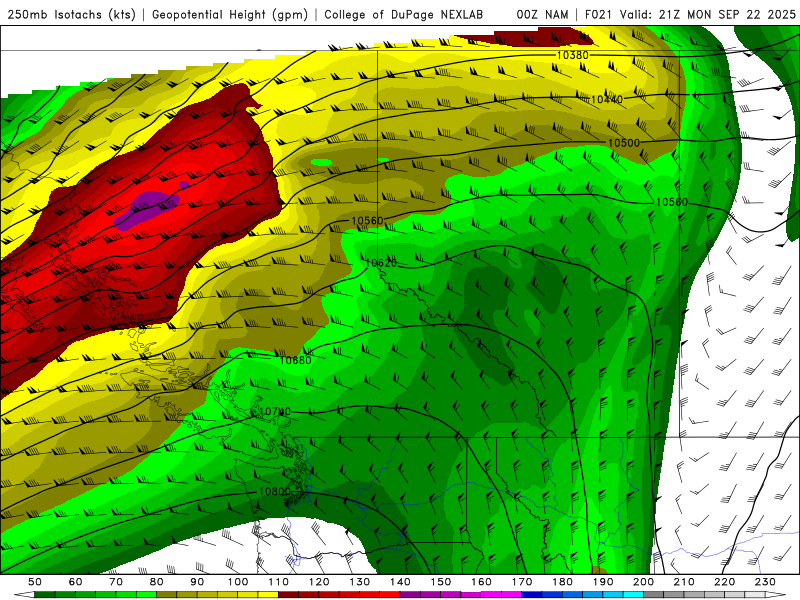Screen dimensions: 800x600
Task: Click the 110 knot legend value
Action: (x=279, y=582)
